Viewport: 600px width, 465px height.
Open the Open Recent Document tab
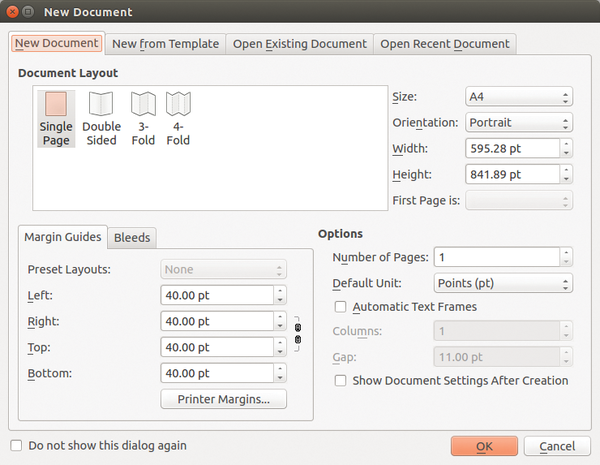(x=445, y=44)
